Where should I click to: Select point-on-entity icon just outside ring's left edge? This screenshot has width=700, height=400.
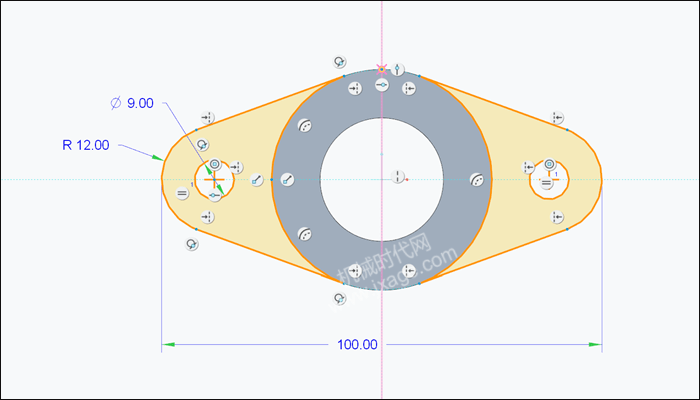pos(257,180)
